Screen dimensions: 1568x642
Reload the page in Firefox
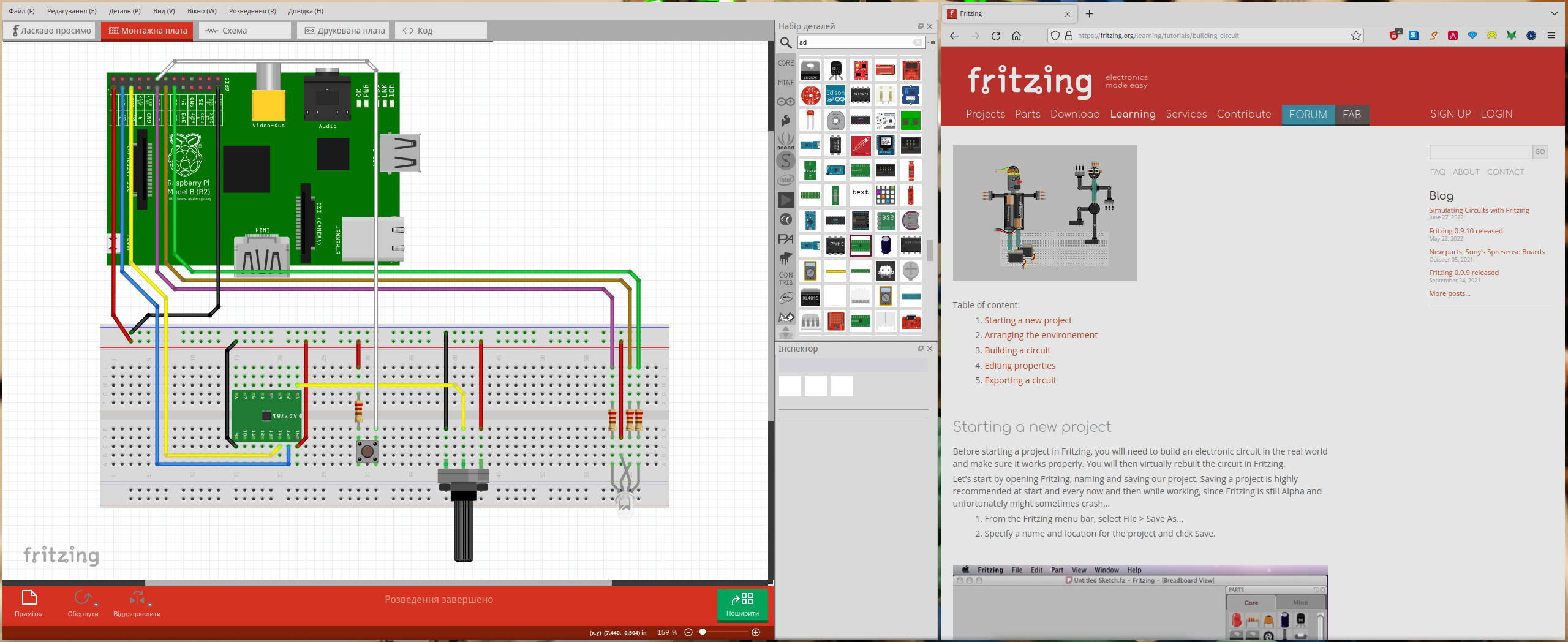tap(996, 36)
